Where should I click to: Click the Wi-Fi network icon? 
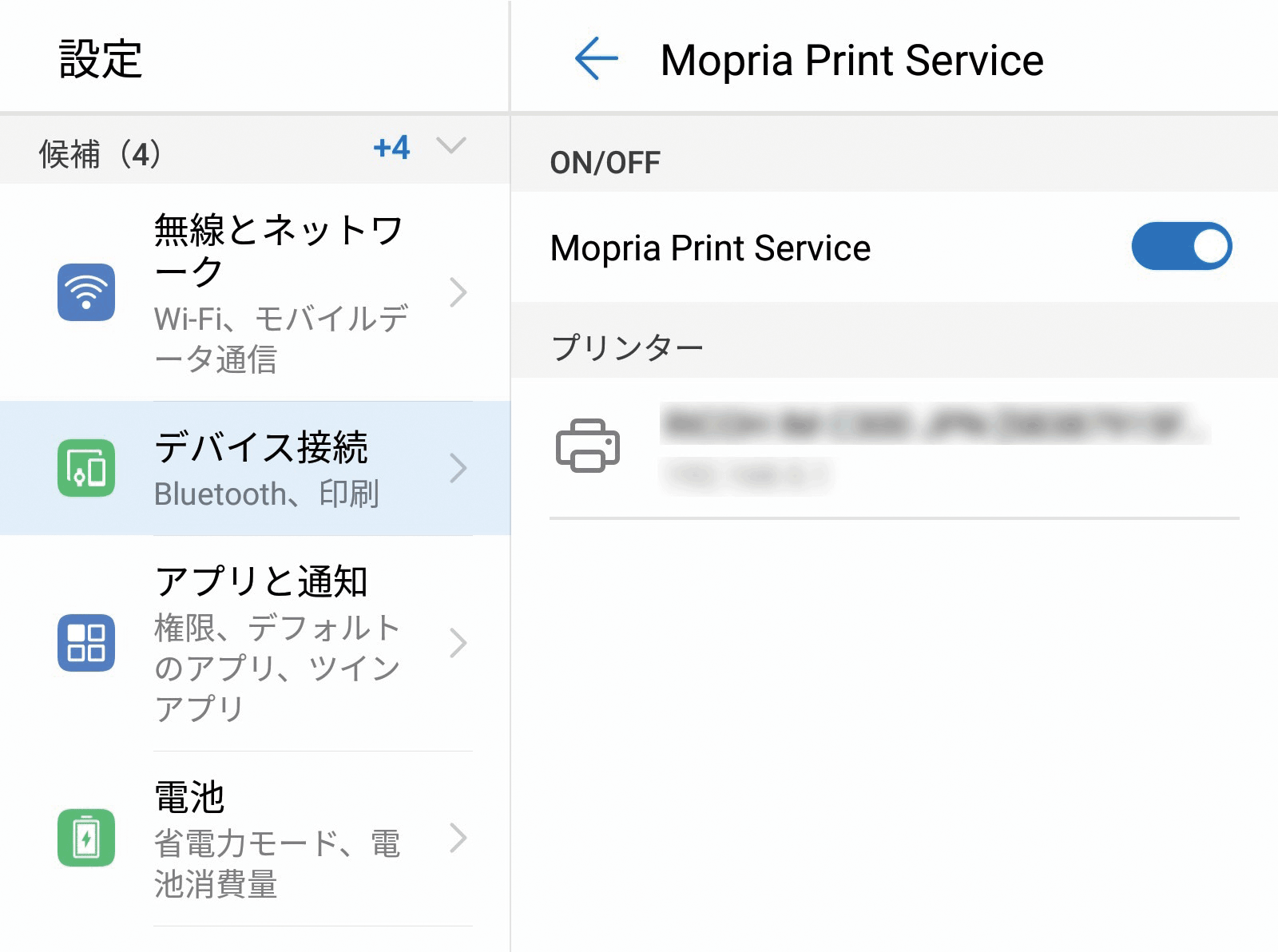click(x=86, y=292)
